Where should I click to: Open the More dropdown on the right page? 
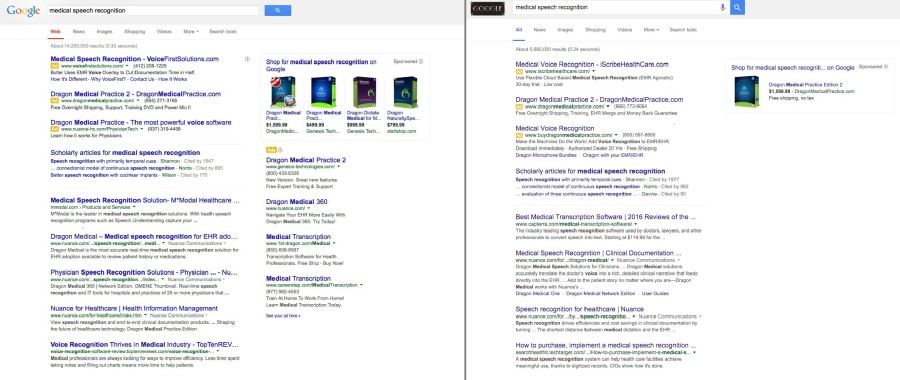click(x=651, y=30)
